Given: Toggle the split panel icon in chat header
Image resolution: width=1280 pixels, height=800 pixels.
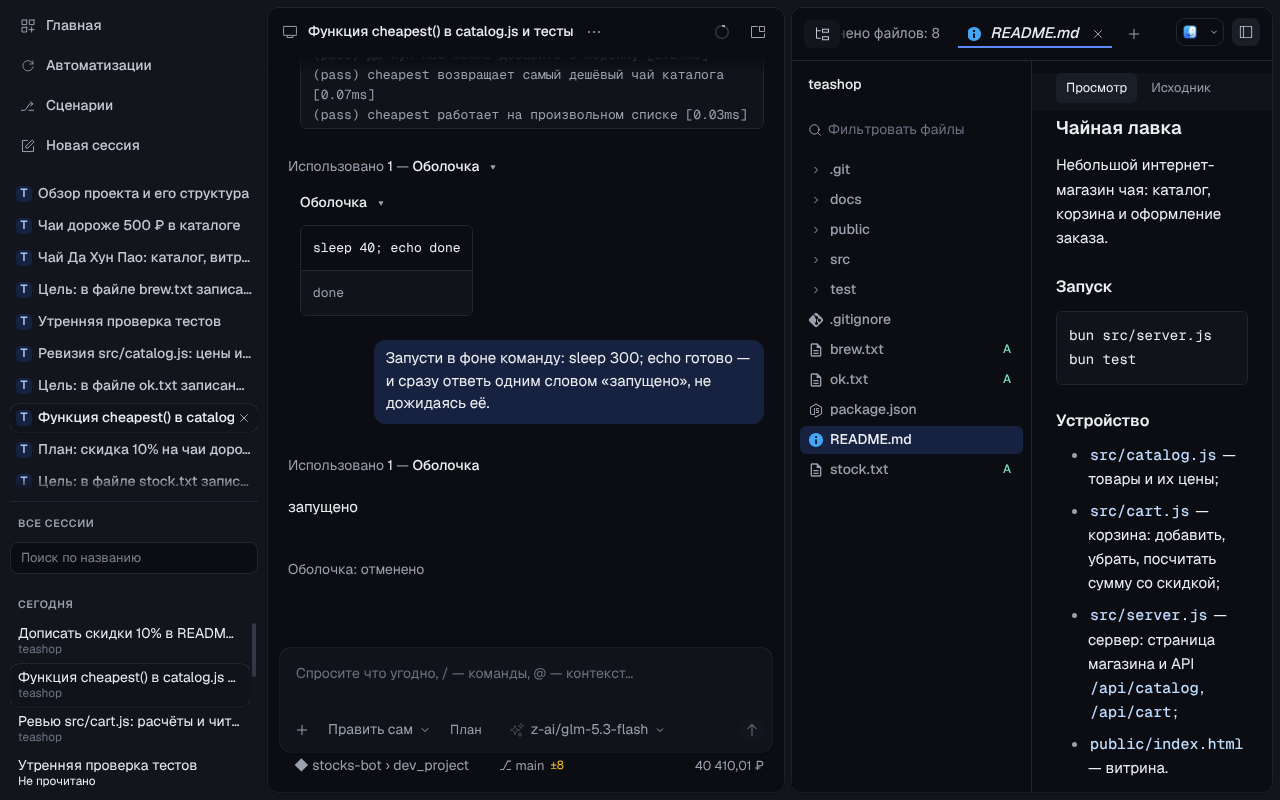Looking at the screenshot, I should 758,32.
